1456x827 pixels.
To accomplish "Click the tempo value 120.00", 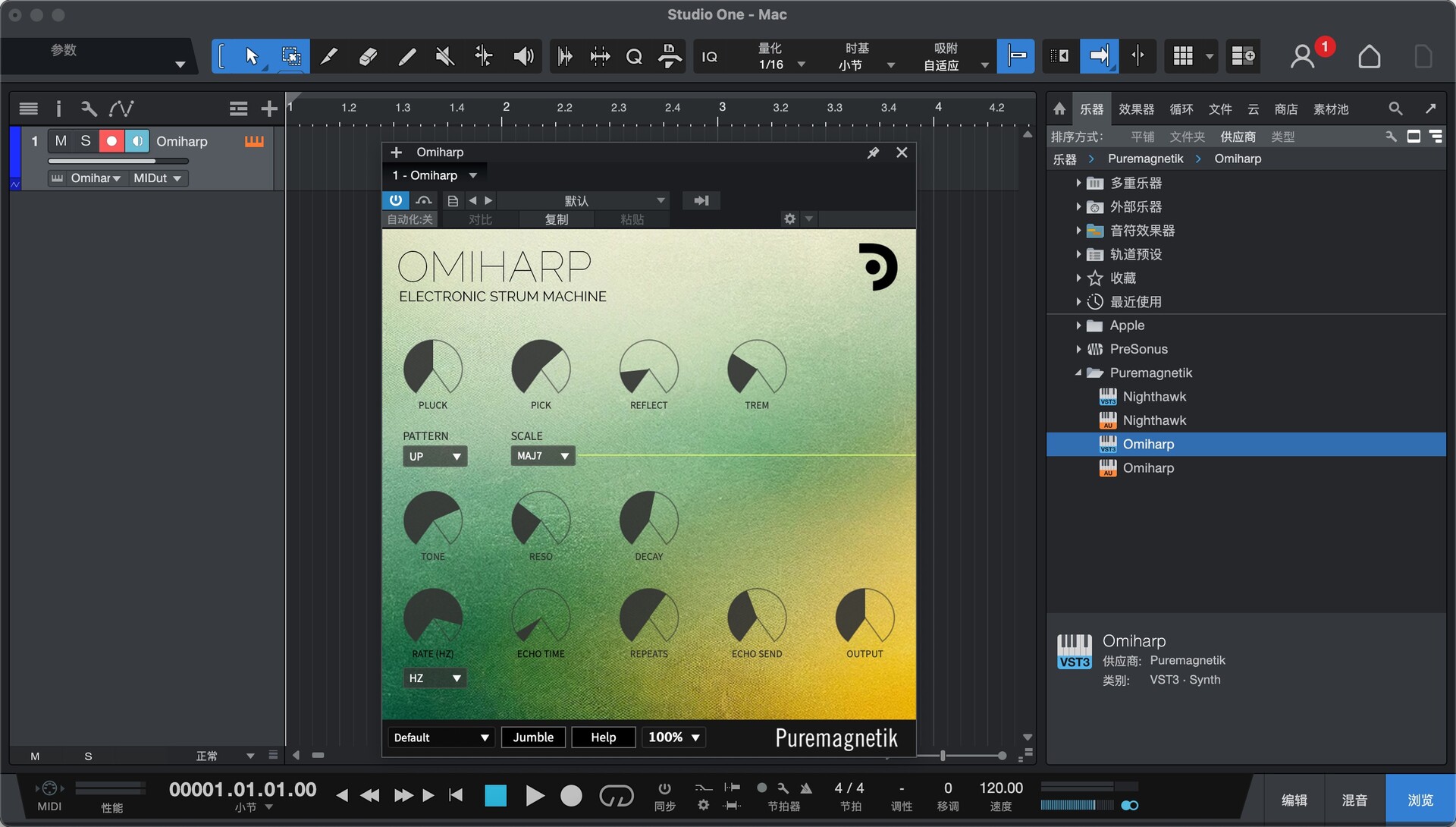I will pos(1001,788).
